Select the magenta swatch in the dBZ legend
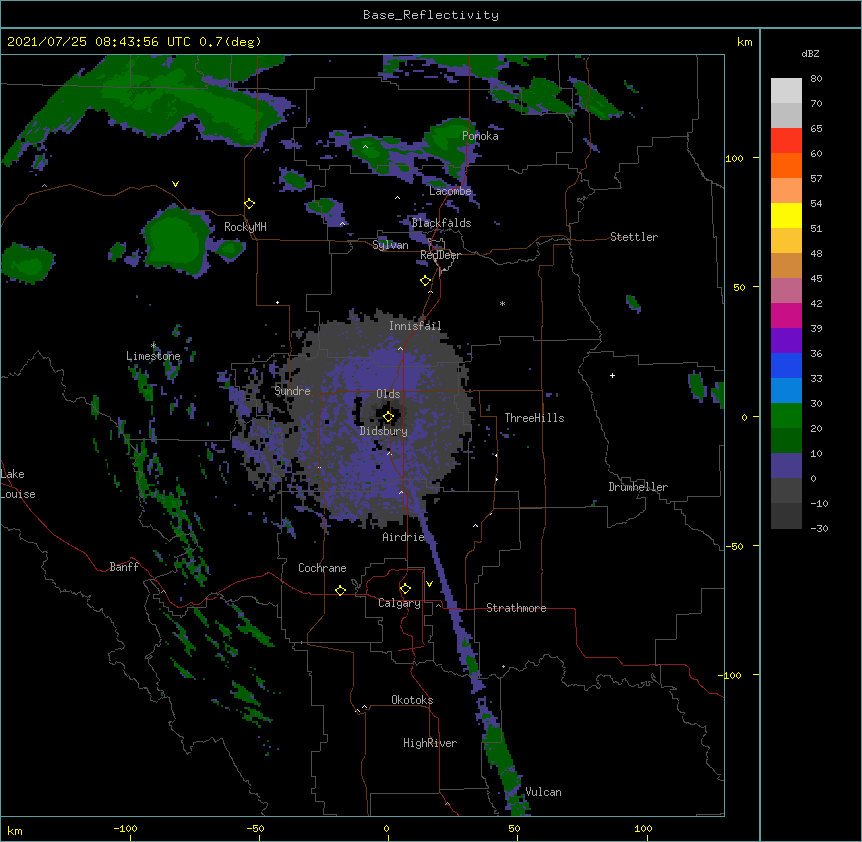862x842 pixels. [x=786, y=315]
